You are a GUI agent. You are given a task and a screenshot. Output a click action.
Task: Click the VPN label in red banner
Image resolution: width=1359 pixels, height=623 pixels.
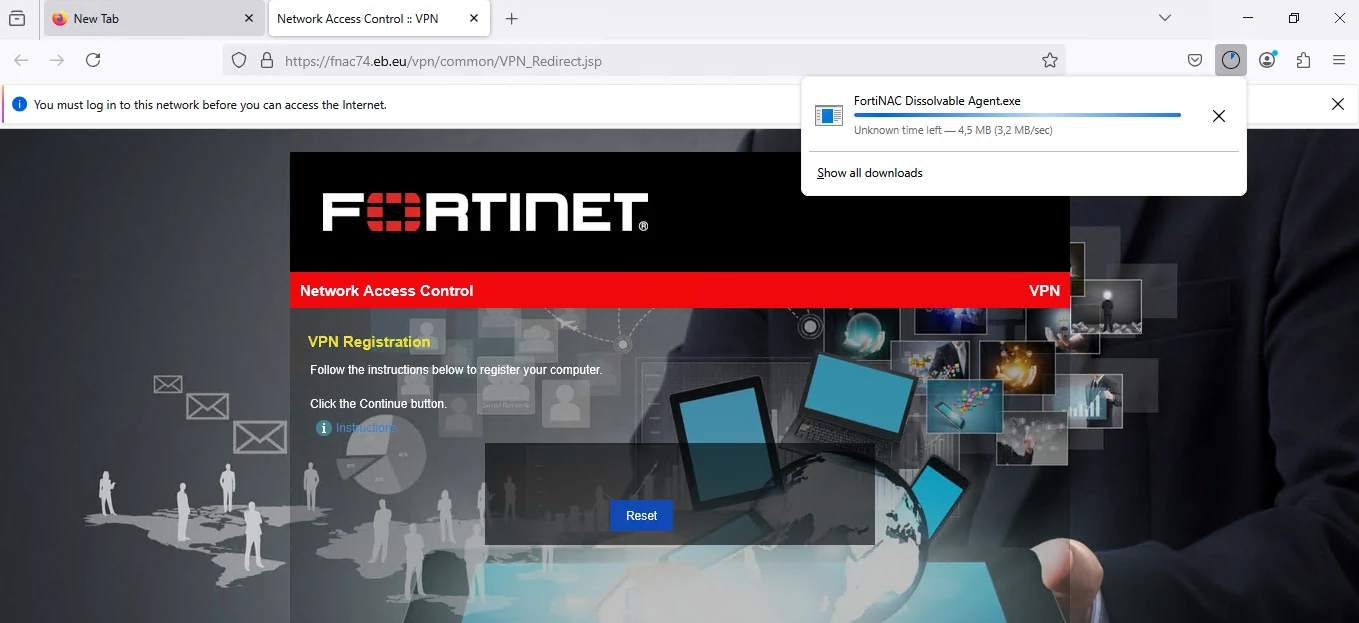(x=1044, y=291)
